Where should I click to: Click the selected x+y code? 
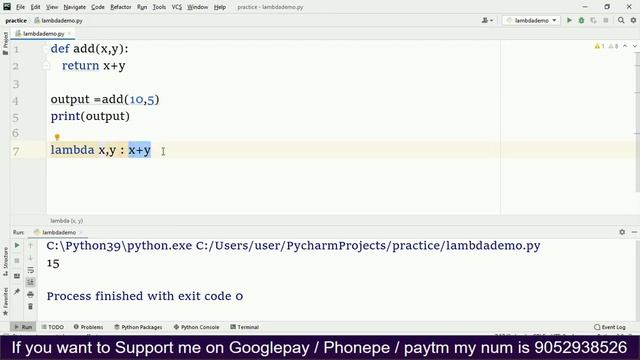(x=140, y=150)
